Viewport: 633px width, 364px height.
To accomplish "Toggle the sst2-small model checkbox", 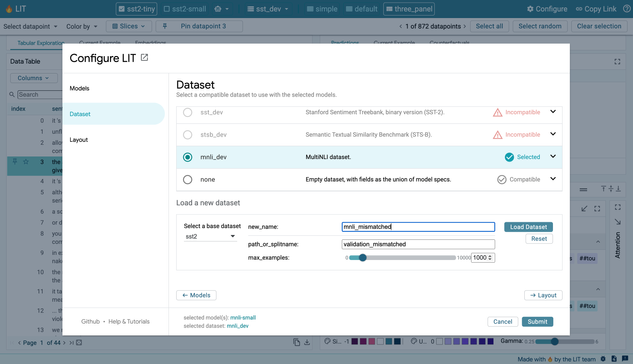I will [x=167, y=9].
